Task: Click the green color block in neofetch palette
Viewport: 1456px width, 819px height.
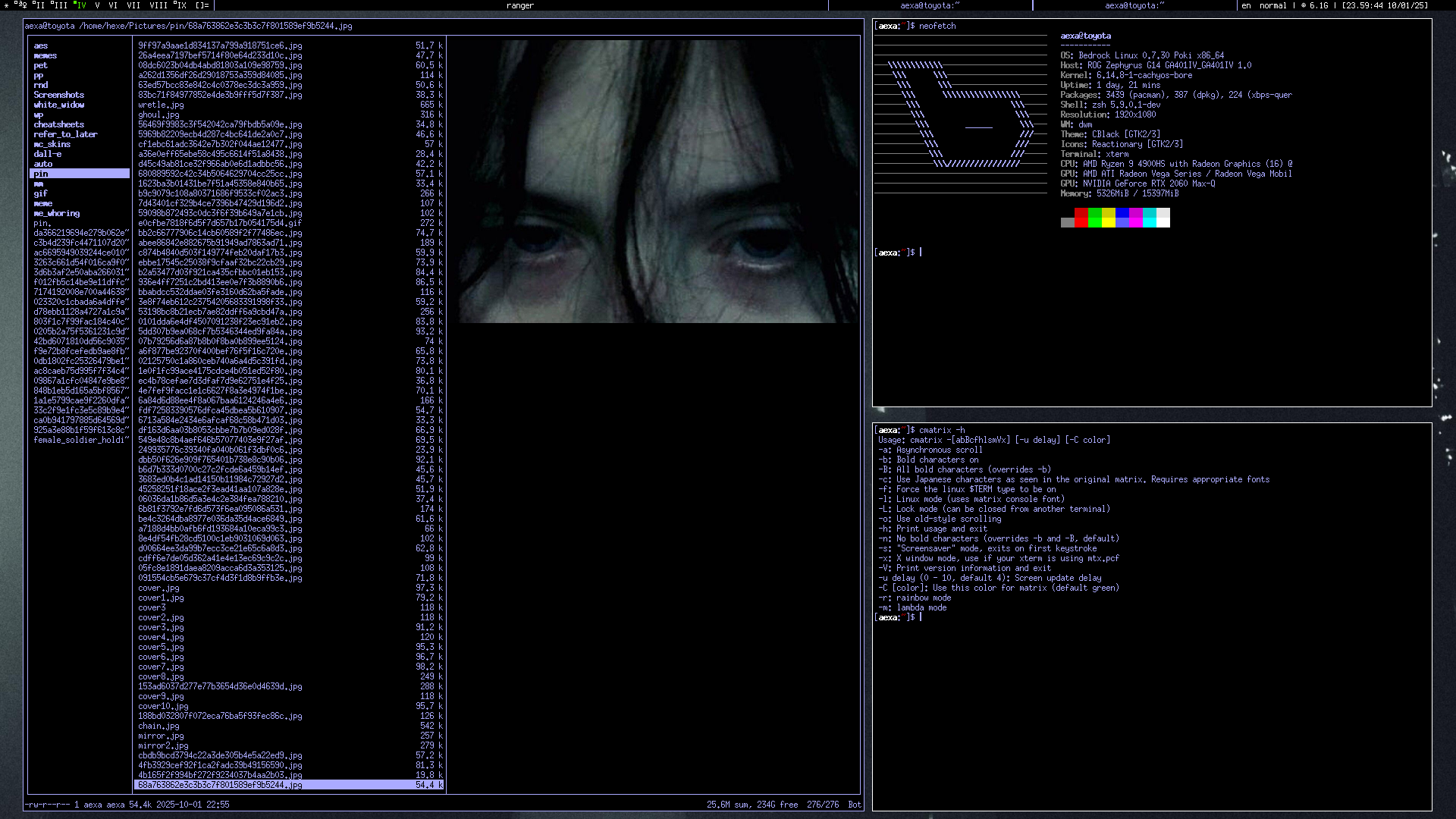Action: point(1095,218)
